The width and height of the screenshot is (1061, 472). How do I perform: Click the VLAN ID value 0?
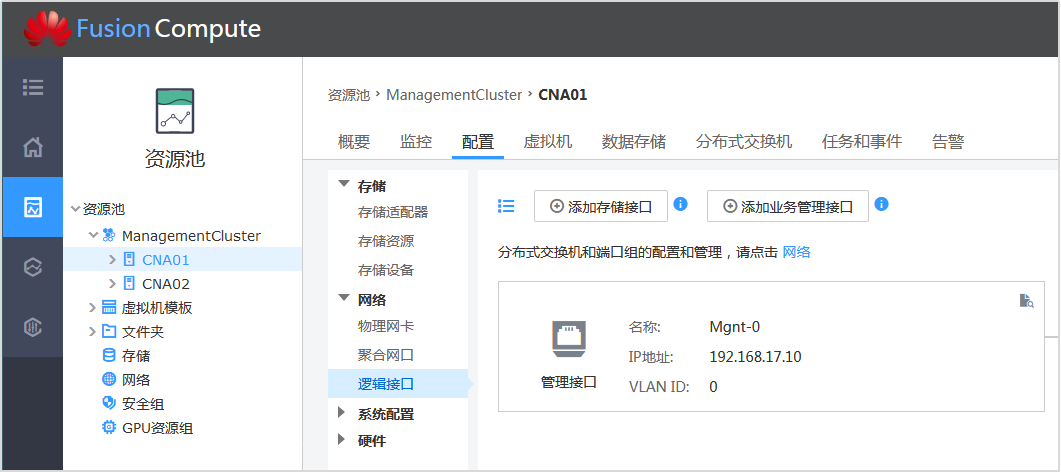[x=713, y=387]
